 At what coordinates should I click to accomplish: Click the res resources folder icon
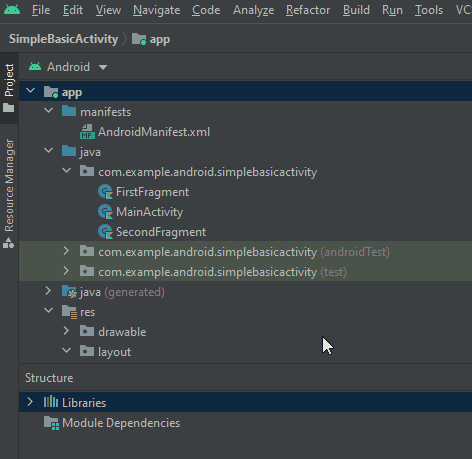tap(69, 312)
